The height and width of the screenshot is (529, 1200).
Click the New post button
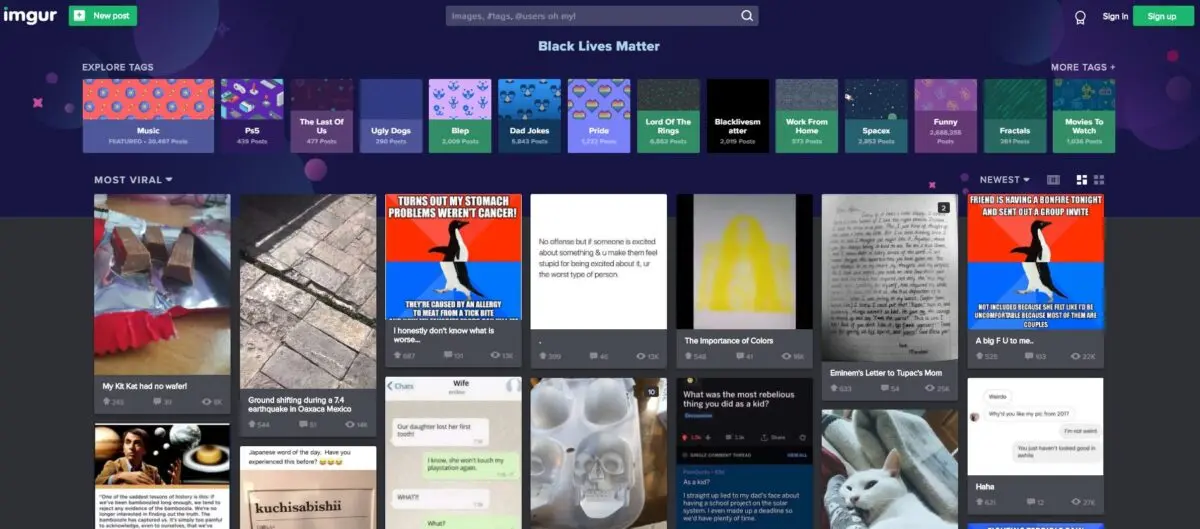click(103, 16)
